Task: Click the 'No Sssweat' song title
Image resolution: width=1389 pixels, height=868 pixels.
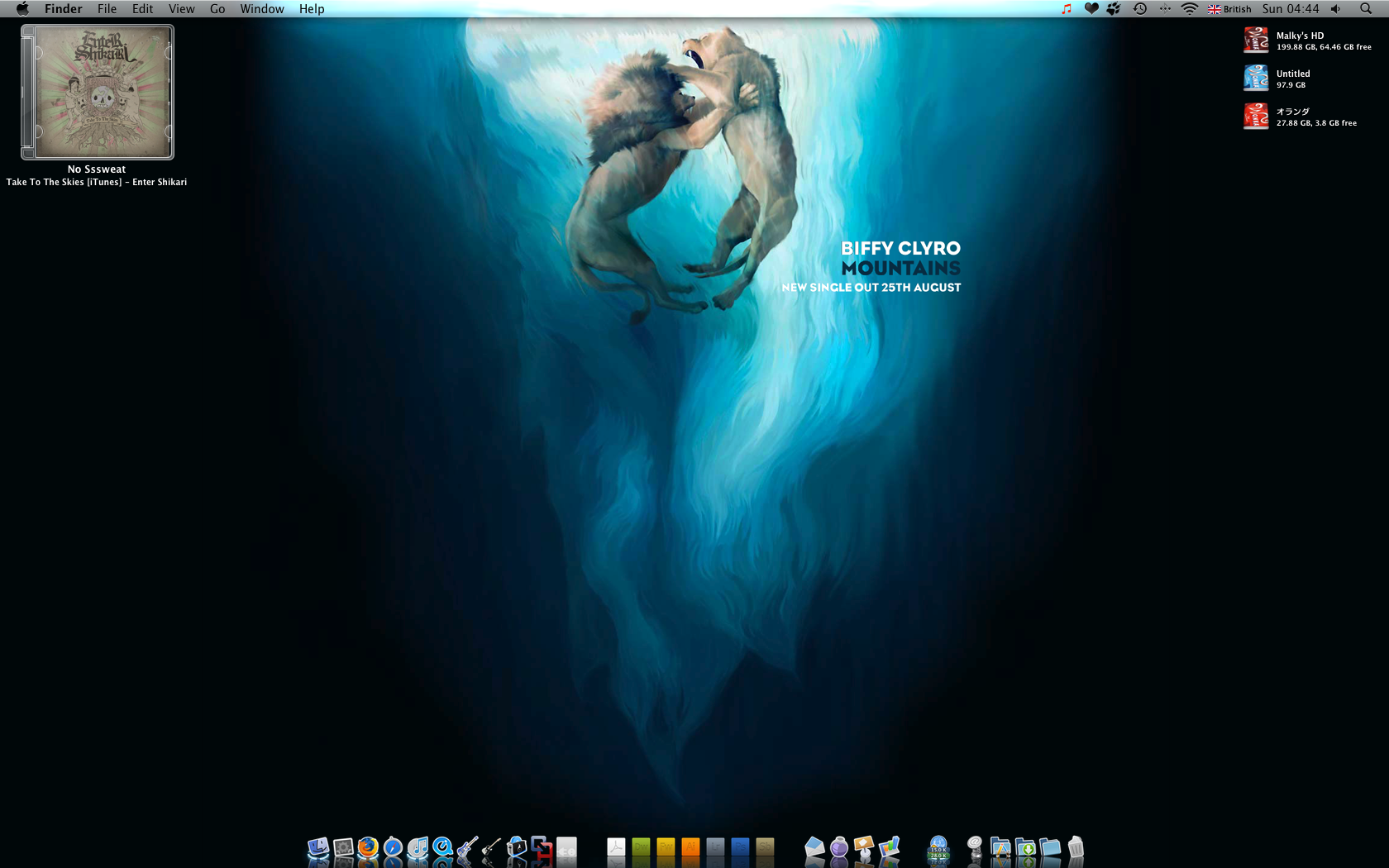Action: tap(97, 169)
